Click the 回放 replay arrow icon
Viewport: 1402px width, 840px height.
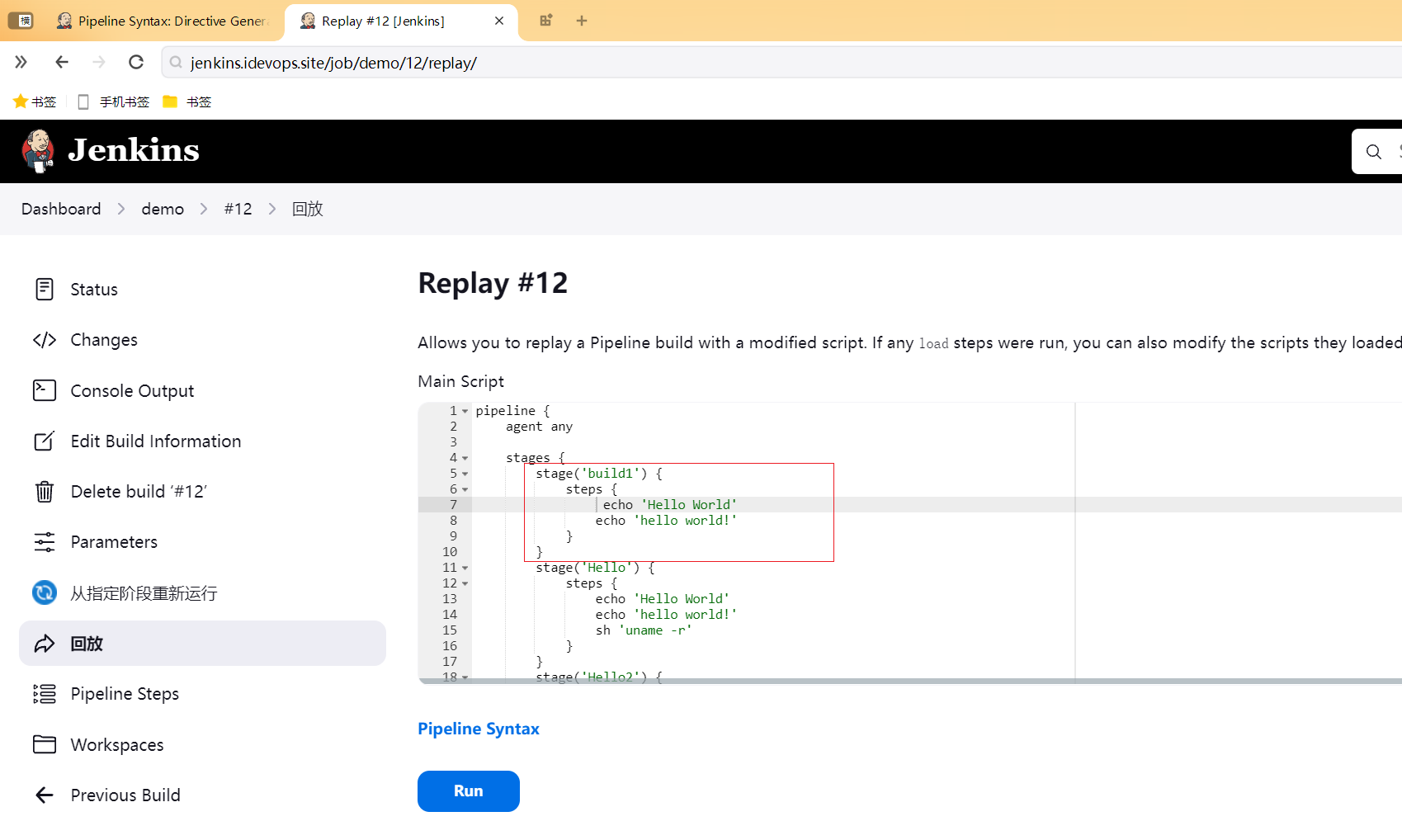click(45, 644)
